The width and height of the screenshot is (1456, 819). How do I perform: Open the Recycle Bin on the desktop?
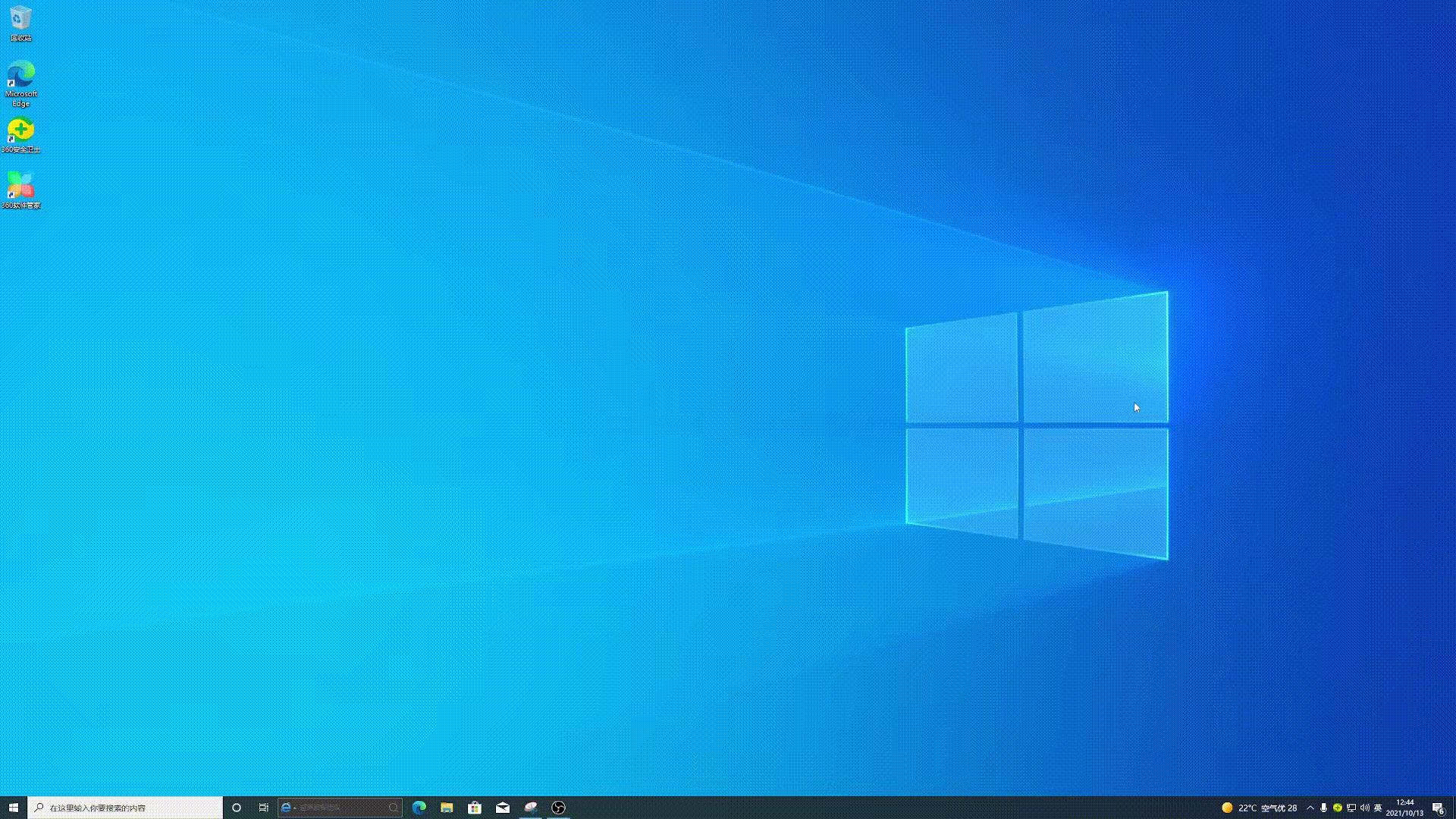click(x=20, y=19)
